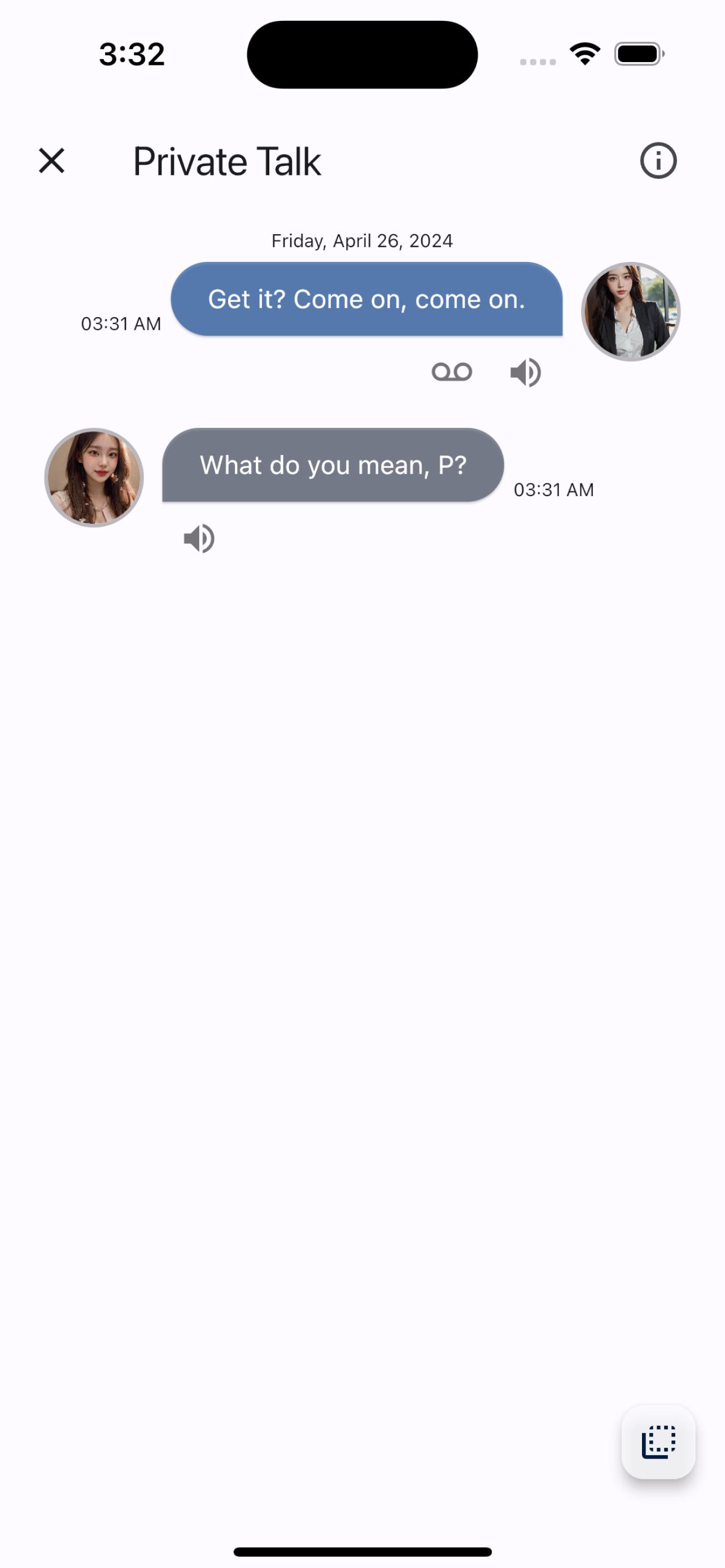725x1568 pixels.
Task: Tap the 3:32 clock in status bar
Action: (132, 54)
